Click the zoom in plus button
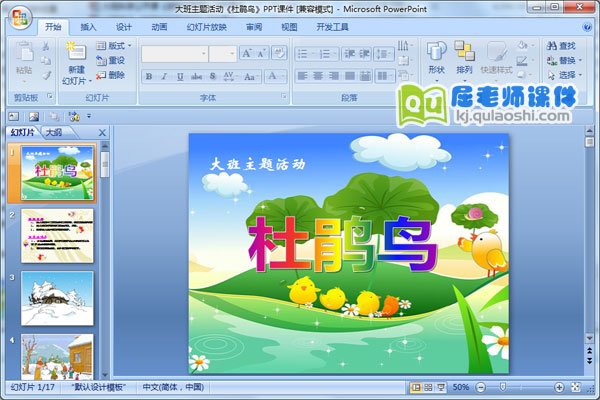The width and height of the screenshot is (600, 400). click(x=559, y=387)
